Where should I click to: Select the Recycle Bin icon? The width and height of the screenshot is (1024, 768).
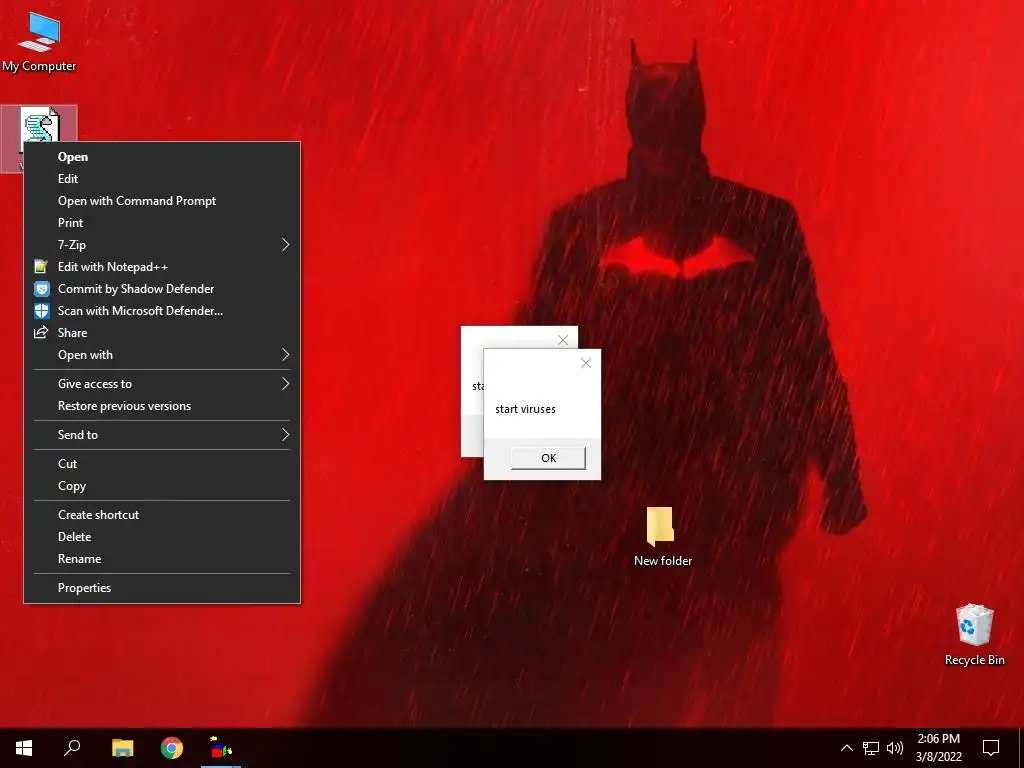(974, 635)
